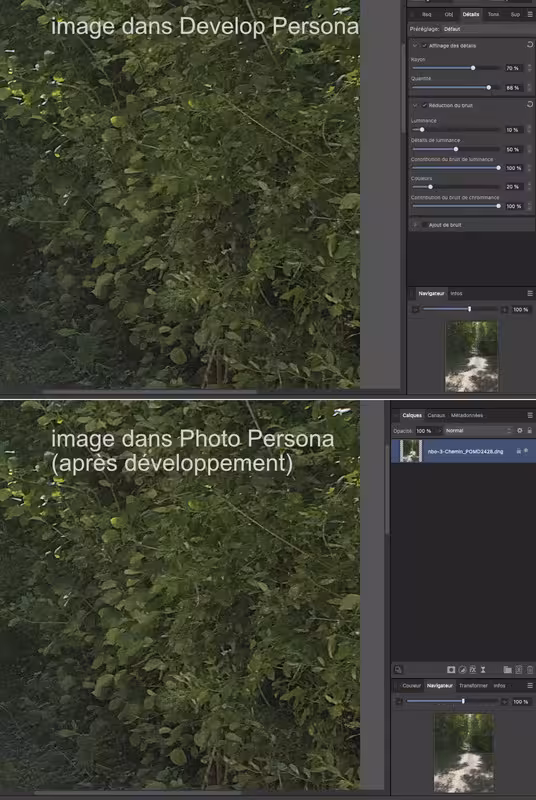This screenshot has height=800, width=536.
Task: Switch to the Canaux tab
Action: click(436, 415)
